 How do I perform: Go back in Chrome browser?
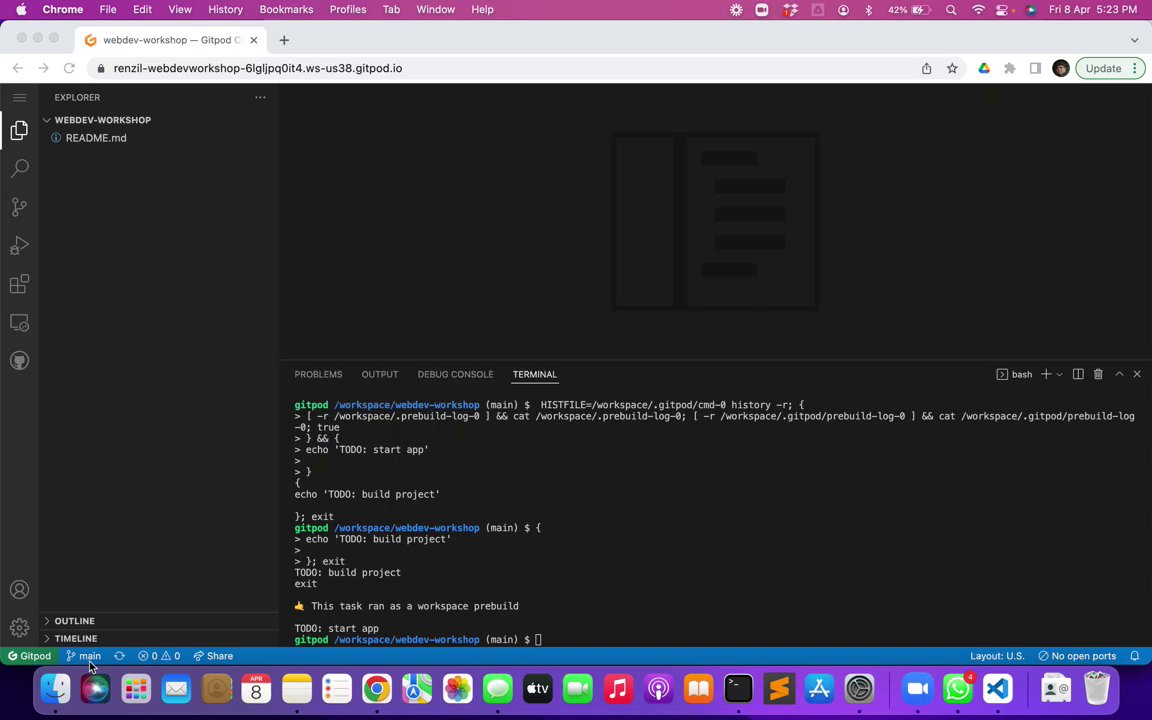pos(18,68)
